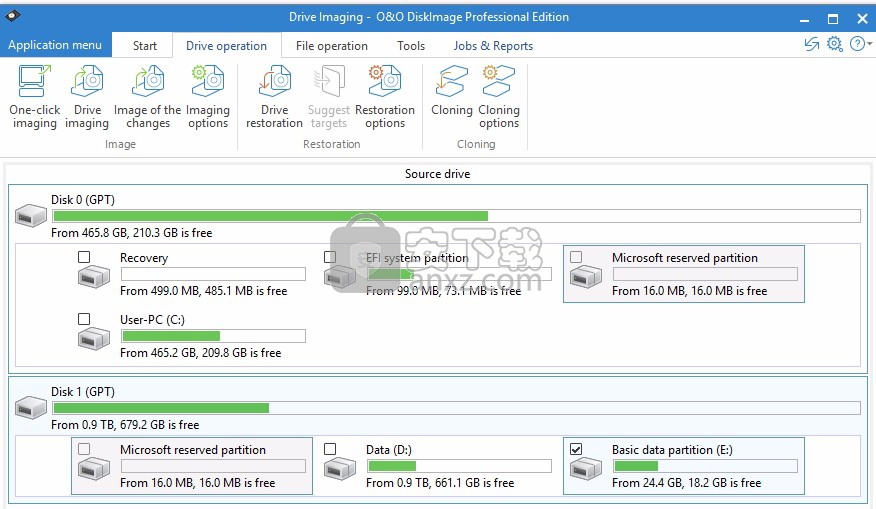
Task: Click 'From 0.9 TB, 679.2 GB is free'
Action: 125,425
